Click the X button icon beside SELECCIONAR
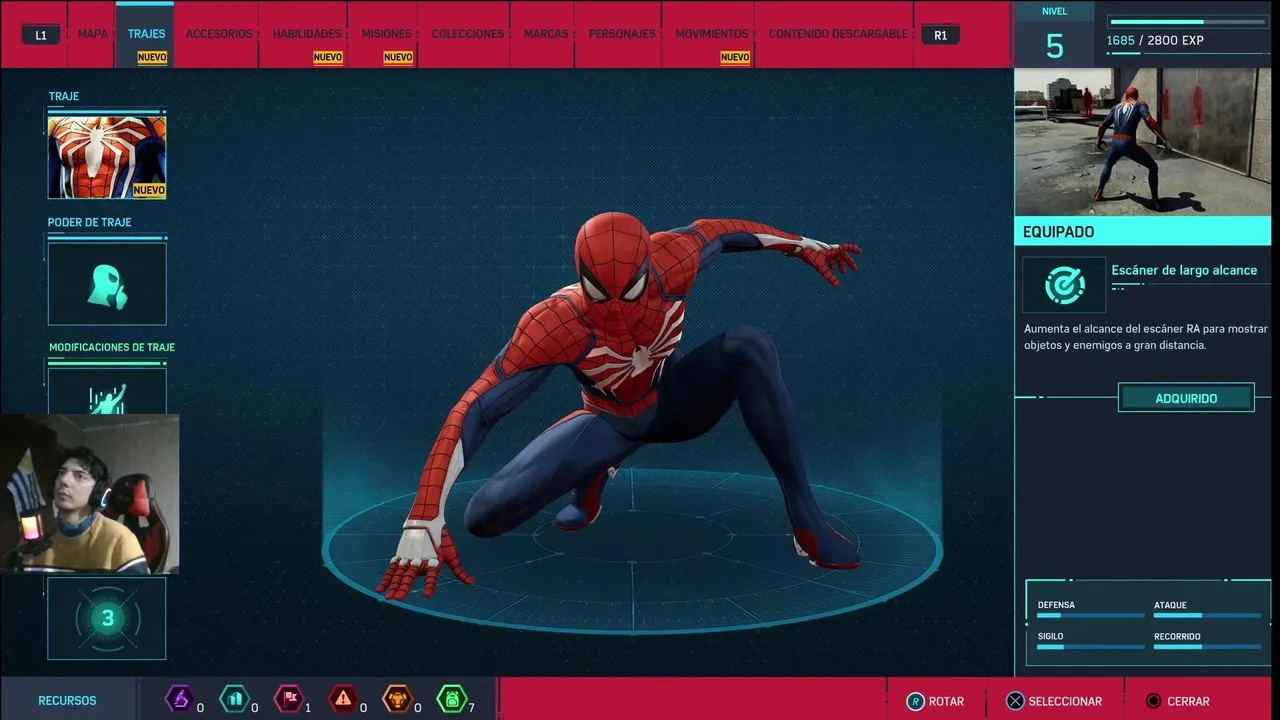 [x=1014, y=702]
